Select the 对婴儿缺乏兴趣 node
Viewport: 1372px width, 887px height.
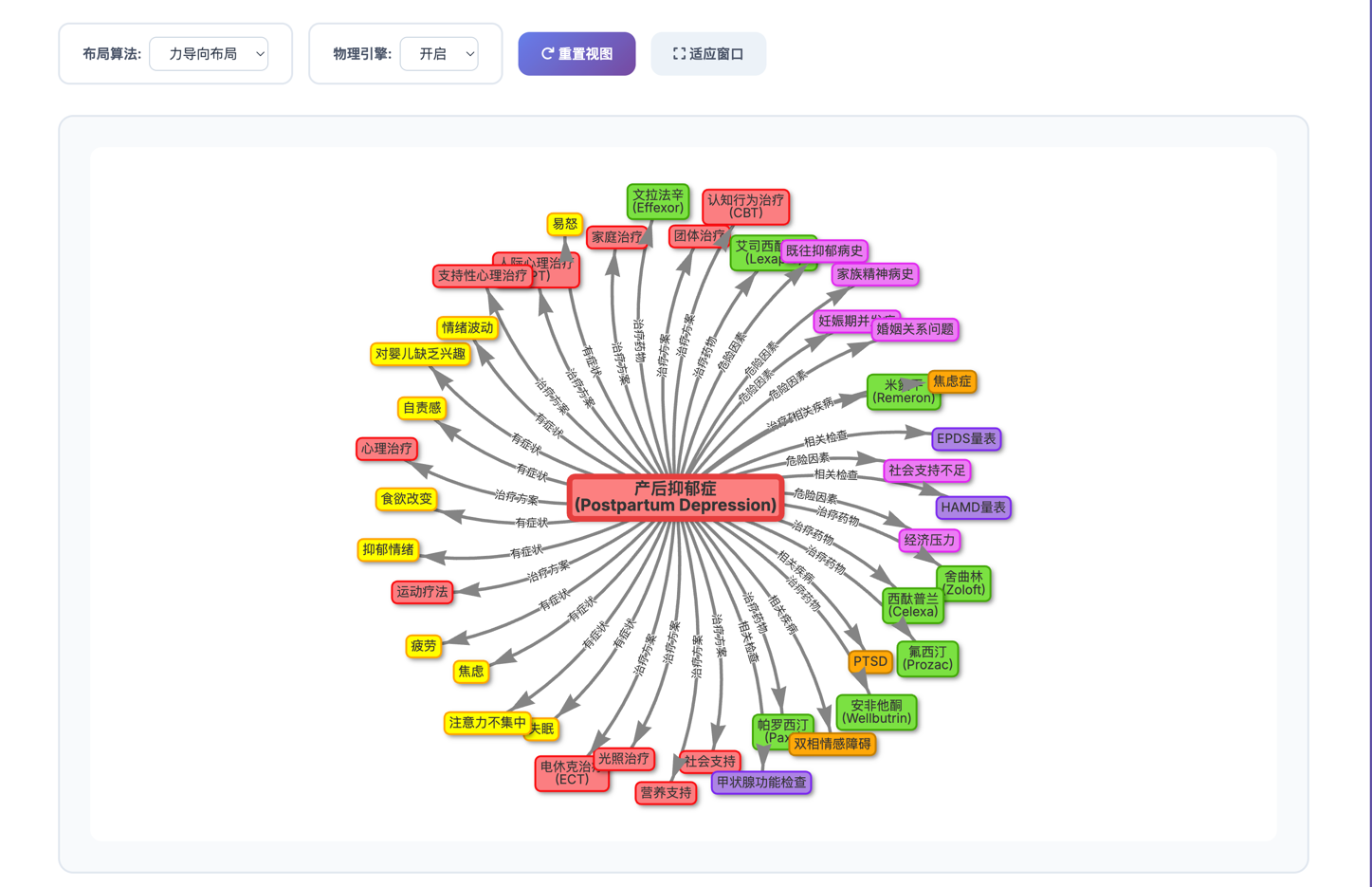tap(420, 354)
